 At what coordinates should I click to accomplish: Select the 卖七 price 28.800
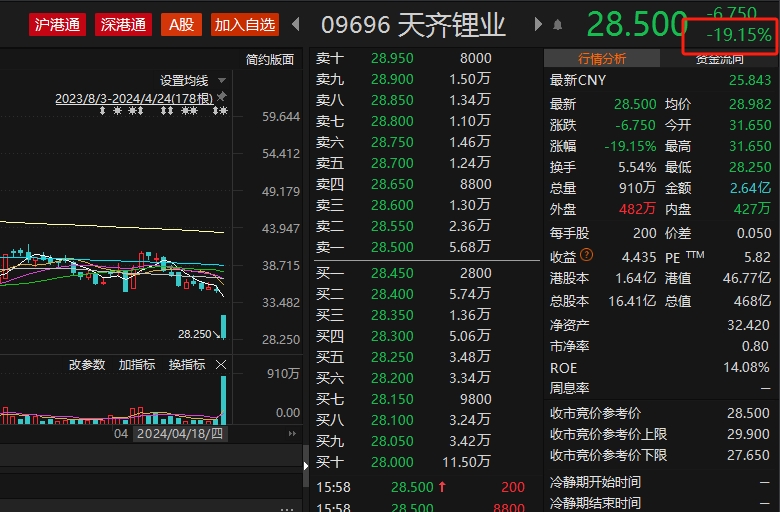pyautogui.click(x=392, y=121)
